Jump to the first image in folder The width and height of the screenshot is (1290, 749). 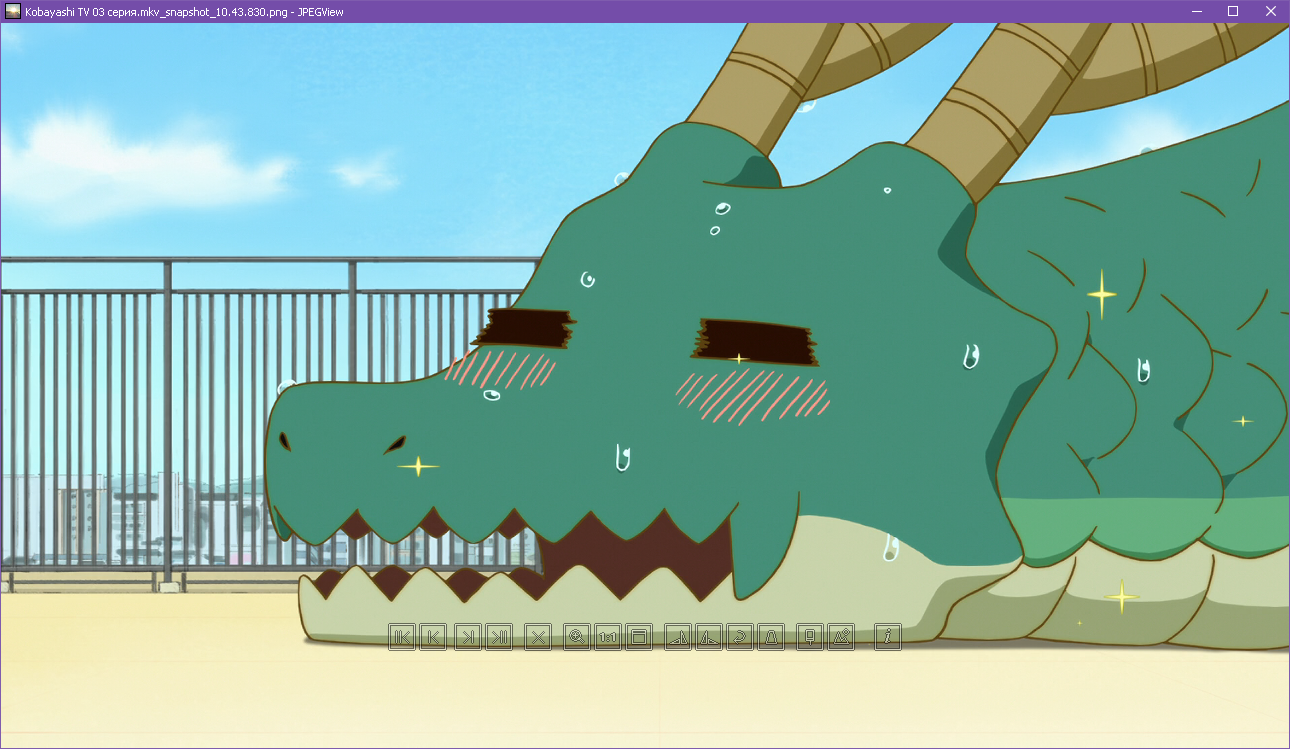coord(402,637)
